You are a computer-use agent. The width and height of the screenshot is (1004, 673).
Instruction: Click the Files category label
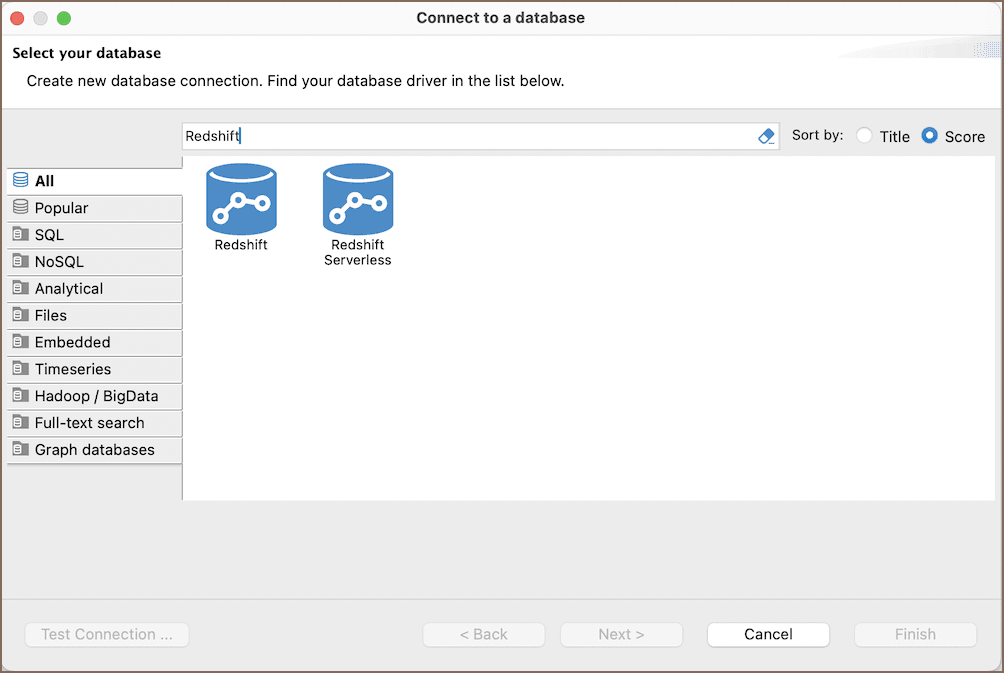click(x=50, y=315)
